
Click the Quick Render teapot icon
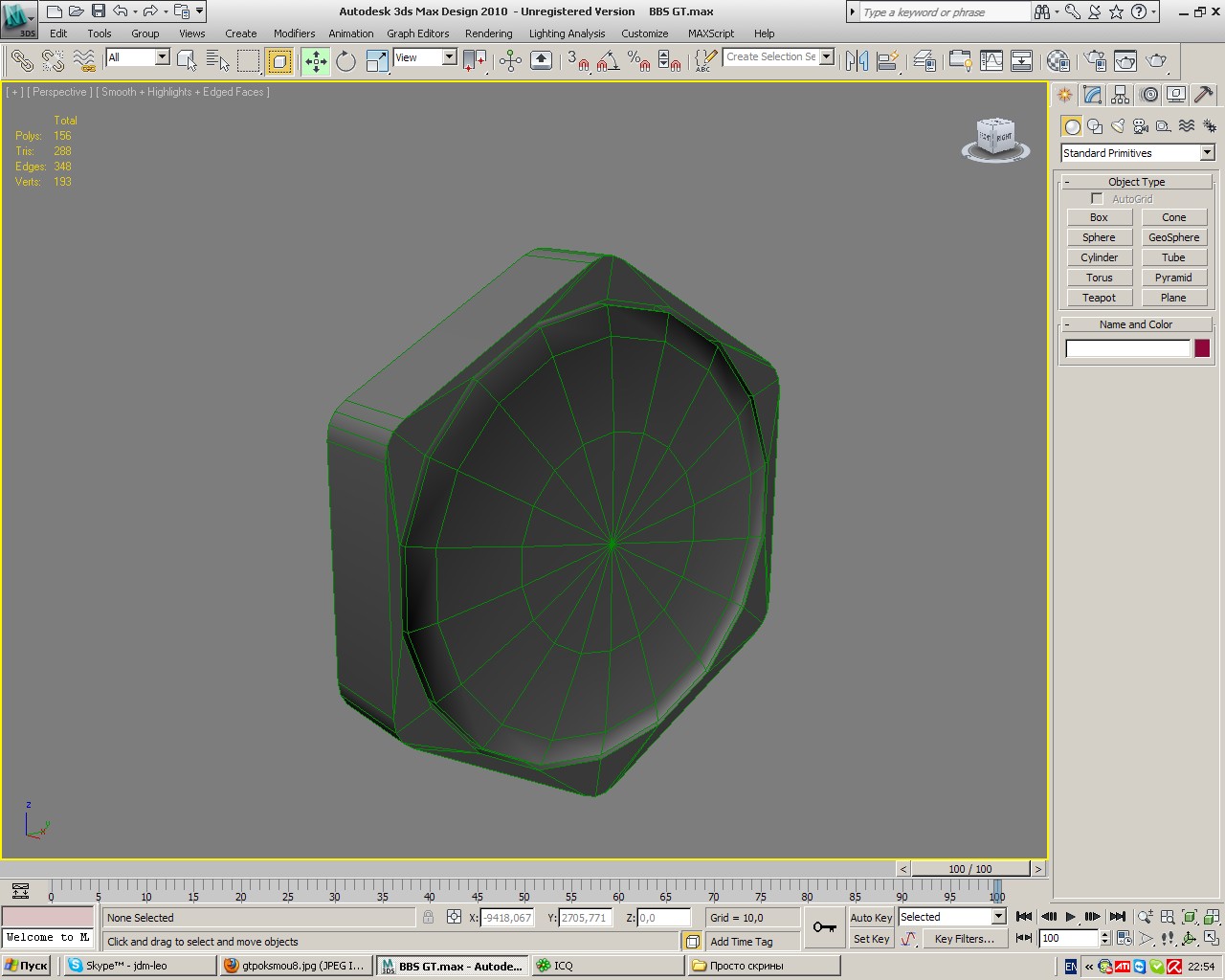(x=1157, y=61)
